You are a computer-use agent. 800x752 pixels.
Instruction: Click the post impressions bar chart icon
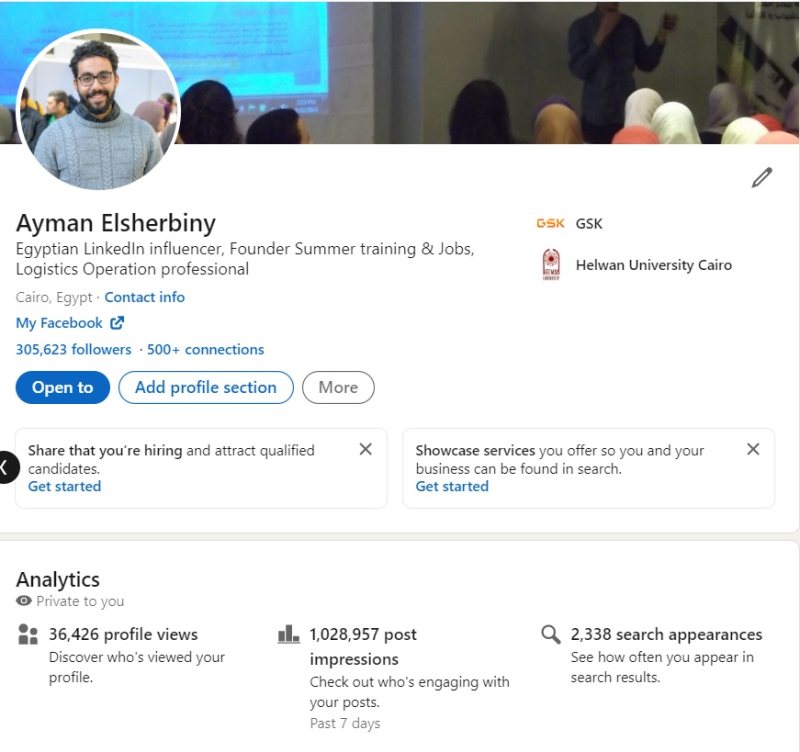287,634
